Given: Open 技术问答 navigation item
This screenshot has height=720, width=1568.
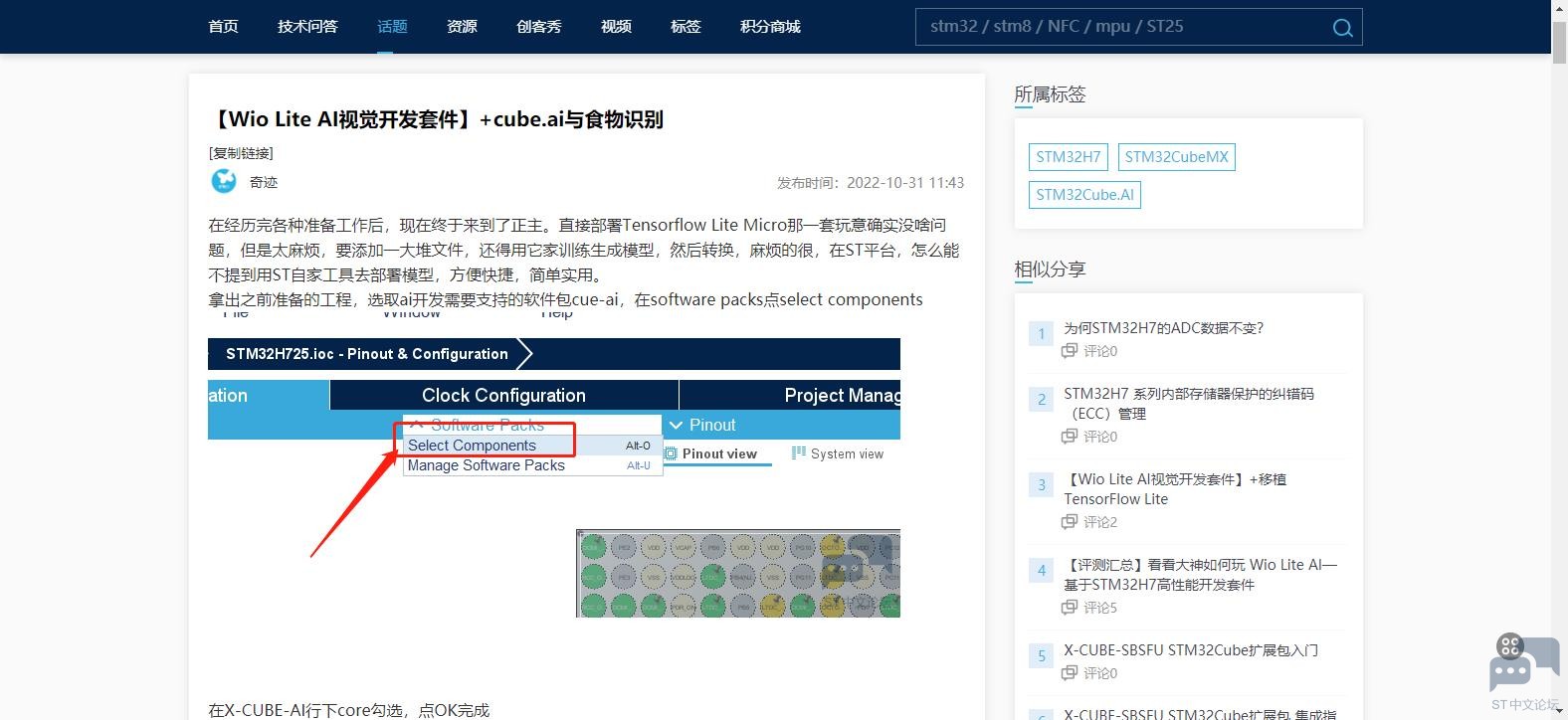Looking at the screenshot, I should pos(307,26).
